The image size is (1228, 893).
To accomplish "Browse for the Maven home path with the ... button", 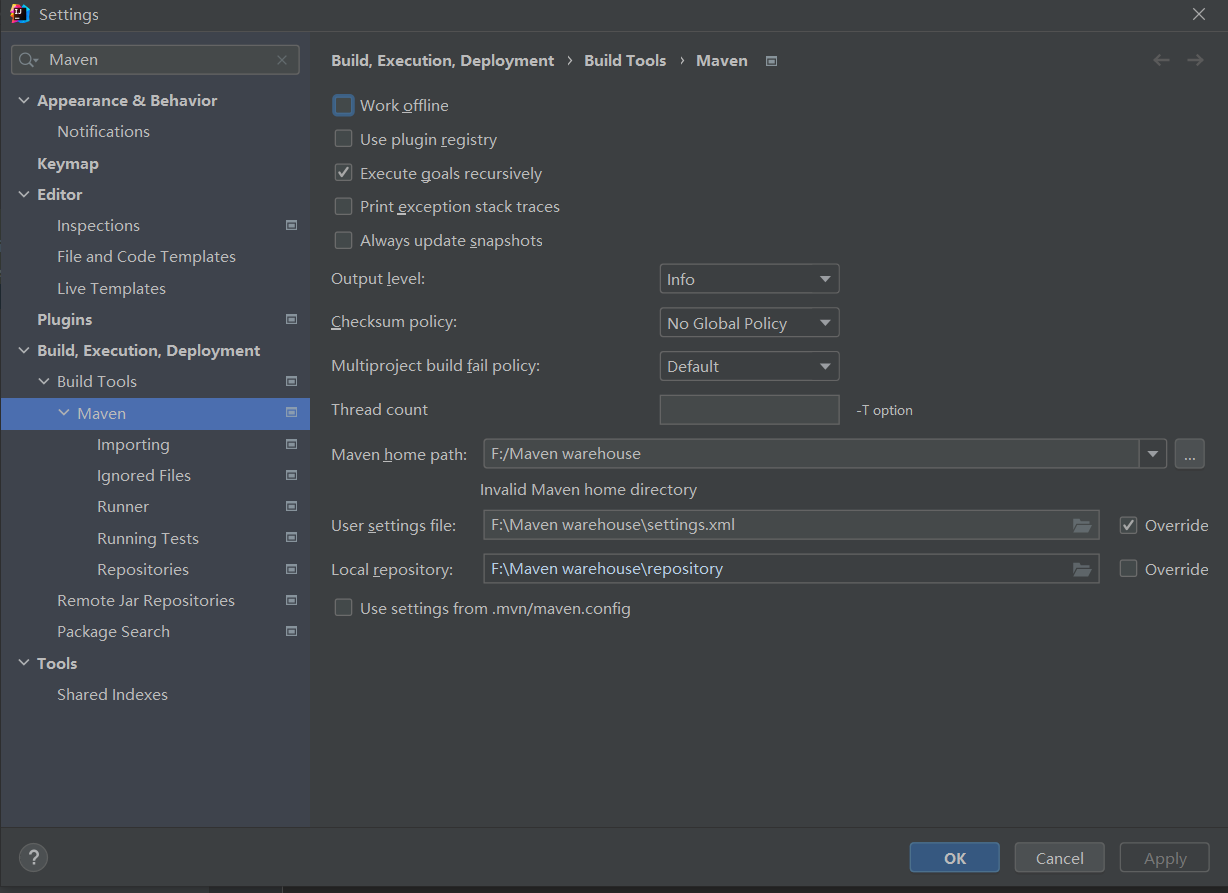I will 1189,453.
